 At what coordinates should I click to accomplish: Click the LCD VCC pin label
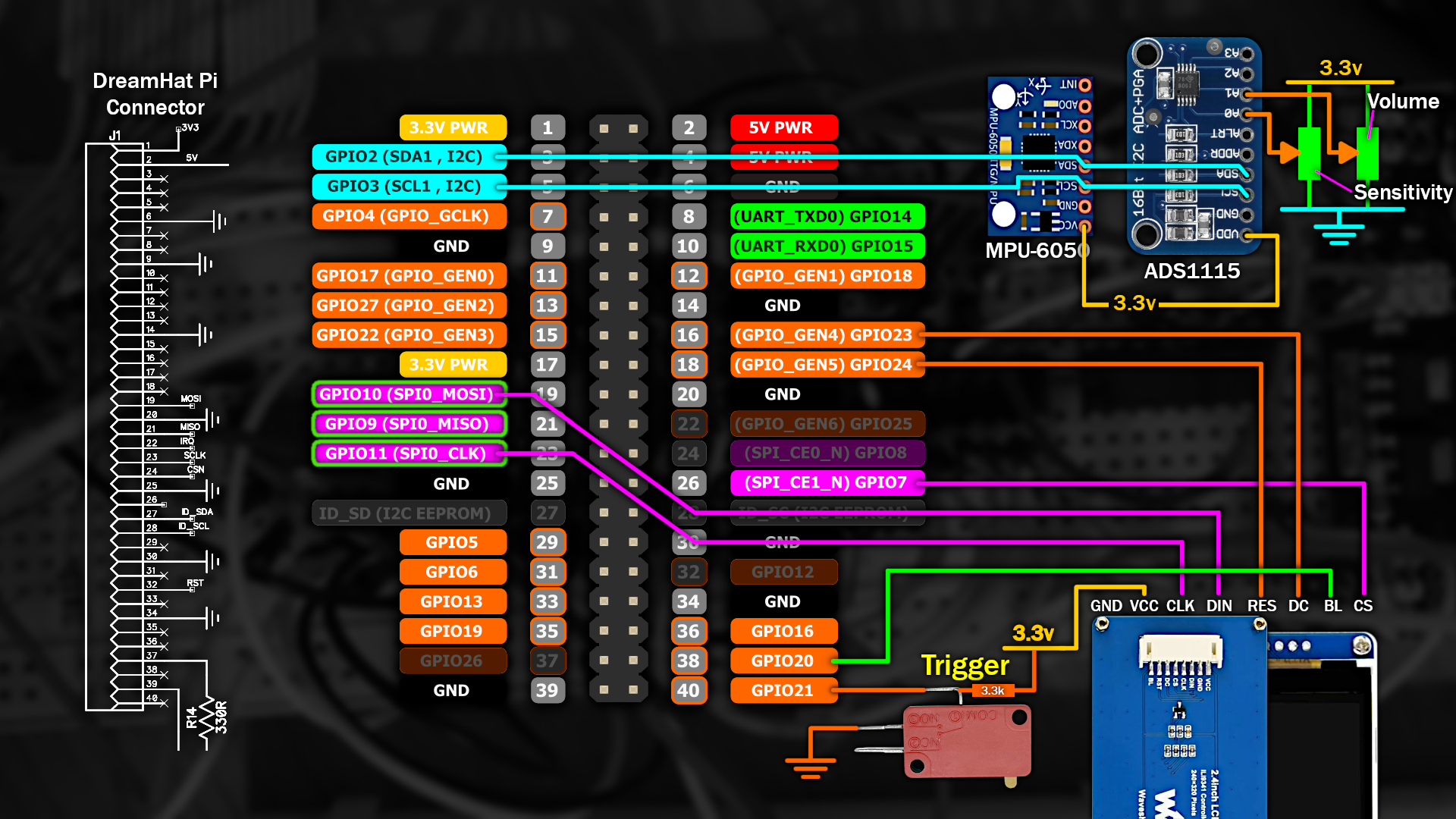(x=1144, y=606)
